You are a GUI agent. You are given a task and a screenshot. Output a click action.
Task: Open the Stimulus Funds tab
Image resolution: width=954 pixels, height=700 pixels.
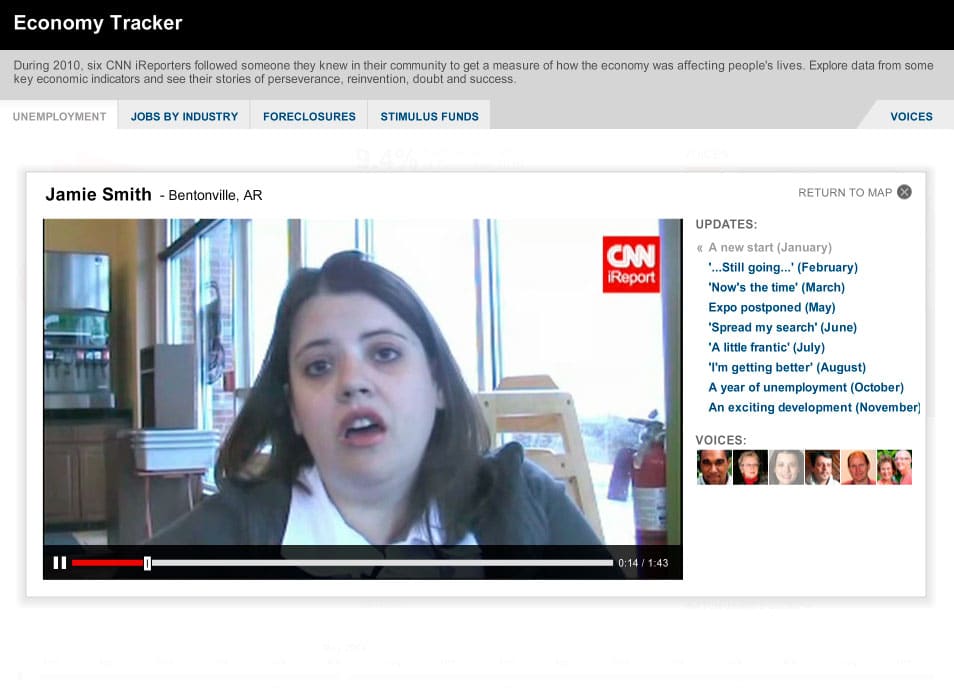coord(430,116)
